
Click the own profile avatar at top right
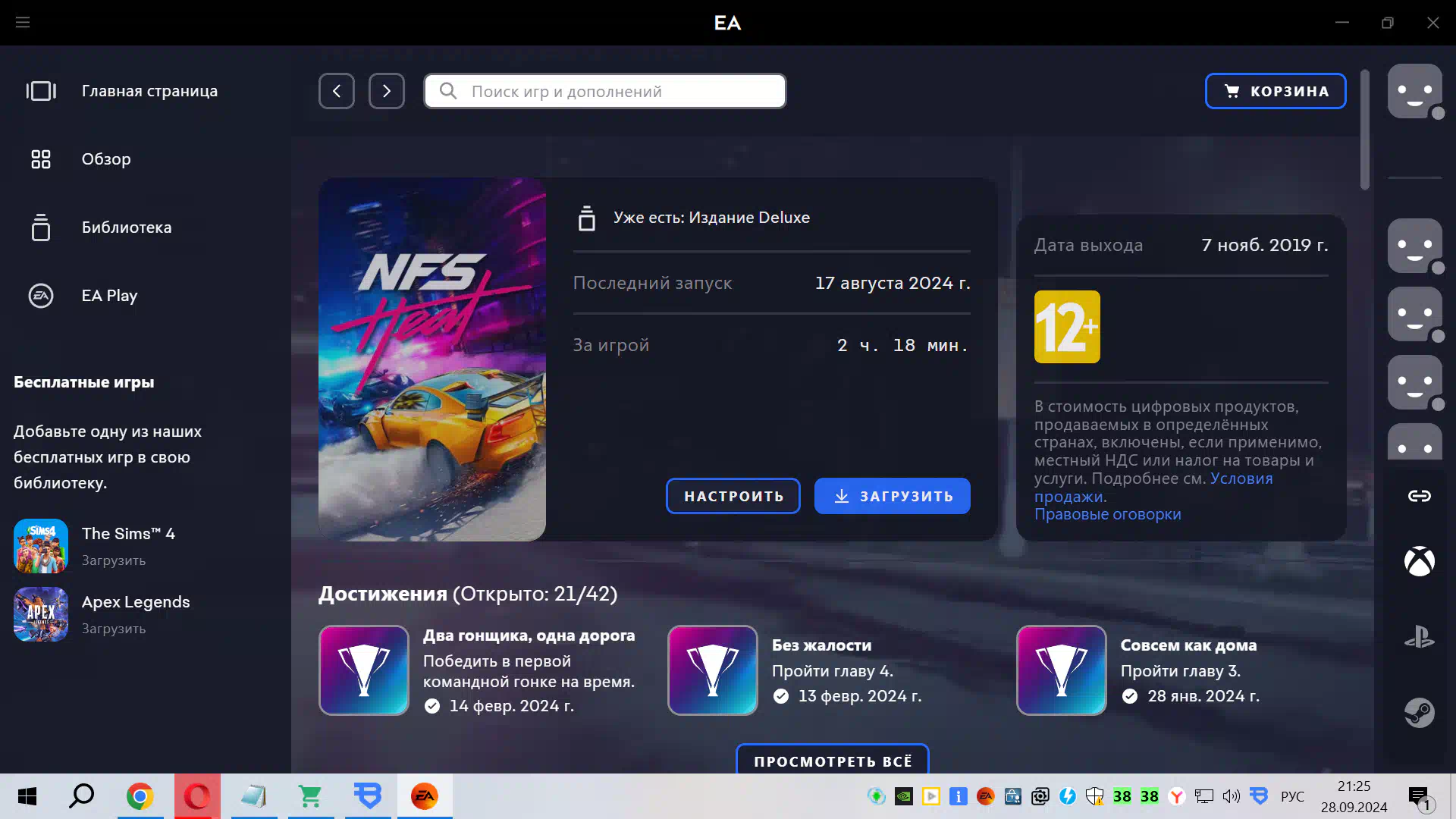click(1415, 91)
